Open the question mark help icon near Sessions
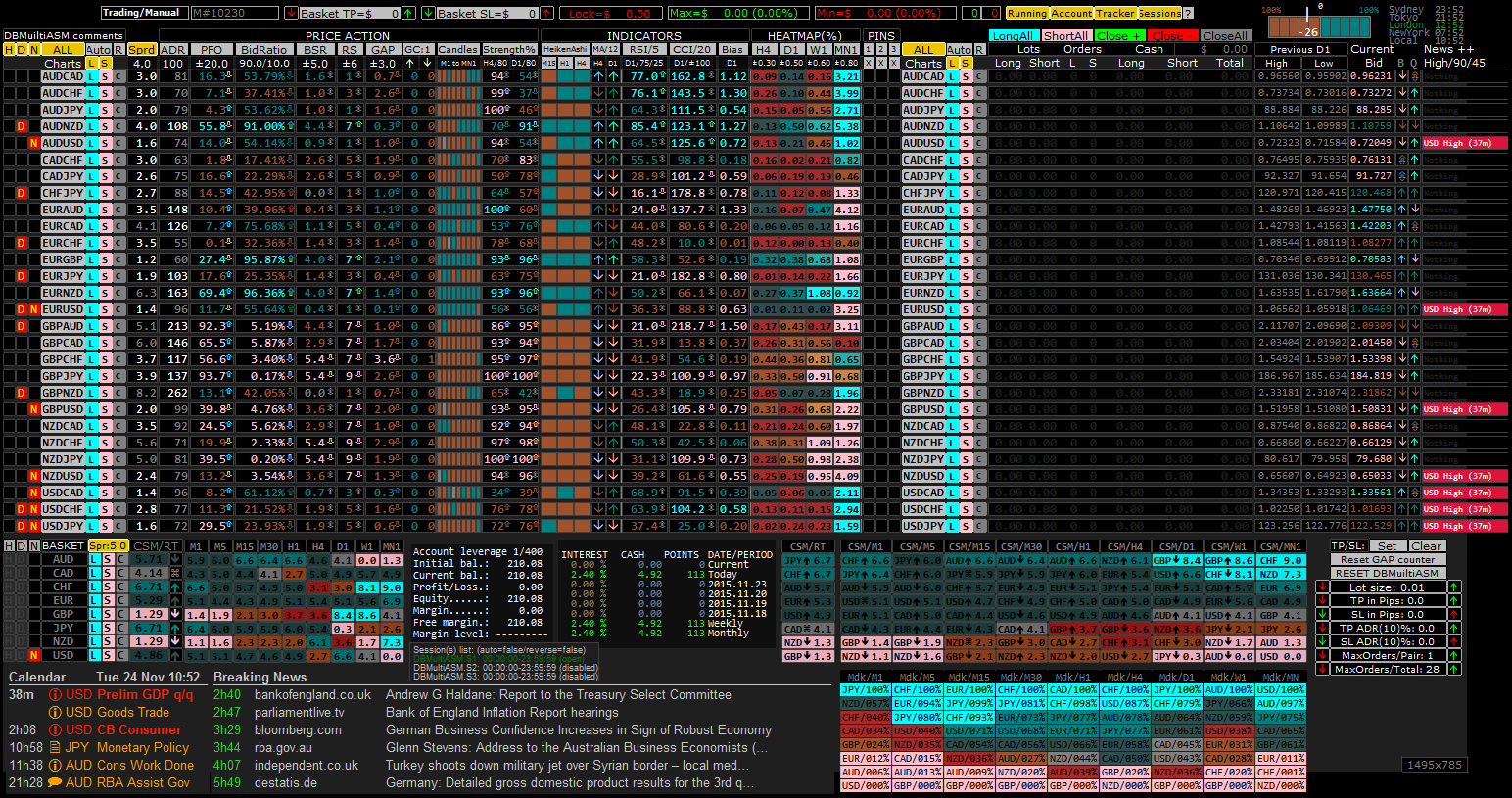 [x=1188, y=13]
